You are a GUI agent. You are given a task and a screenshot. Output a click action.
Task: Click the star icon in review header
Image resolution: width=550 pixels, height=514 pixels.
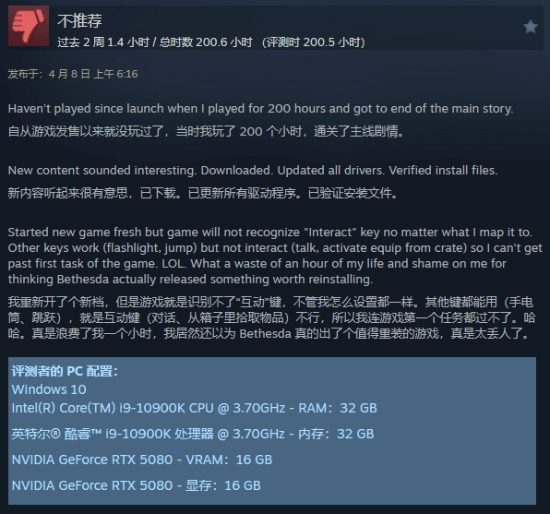[530, 26]
